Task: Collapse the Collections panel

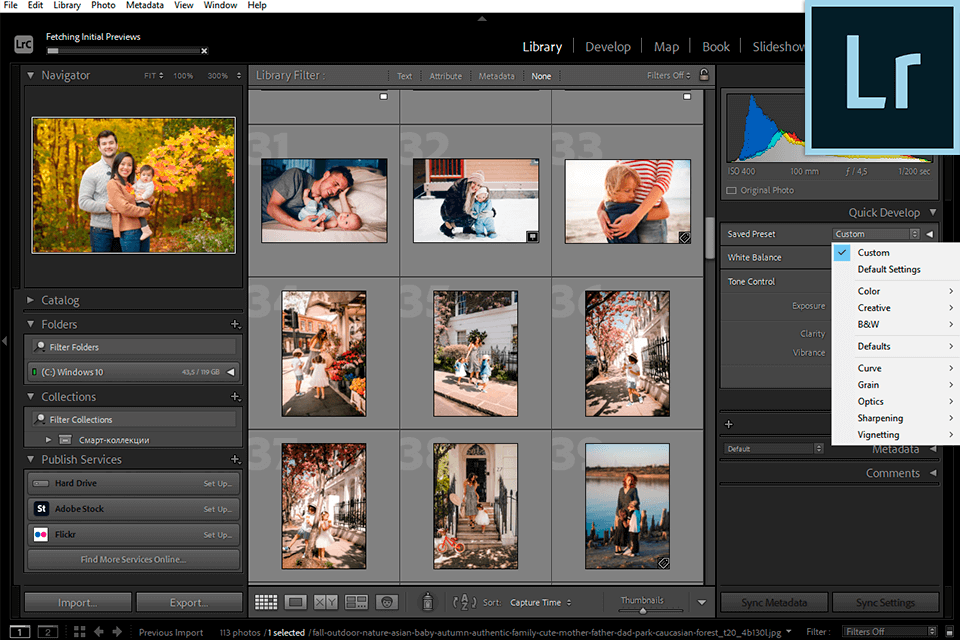Action: tap(30, 396)
